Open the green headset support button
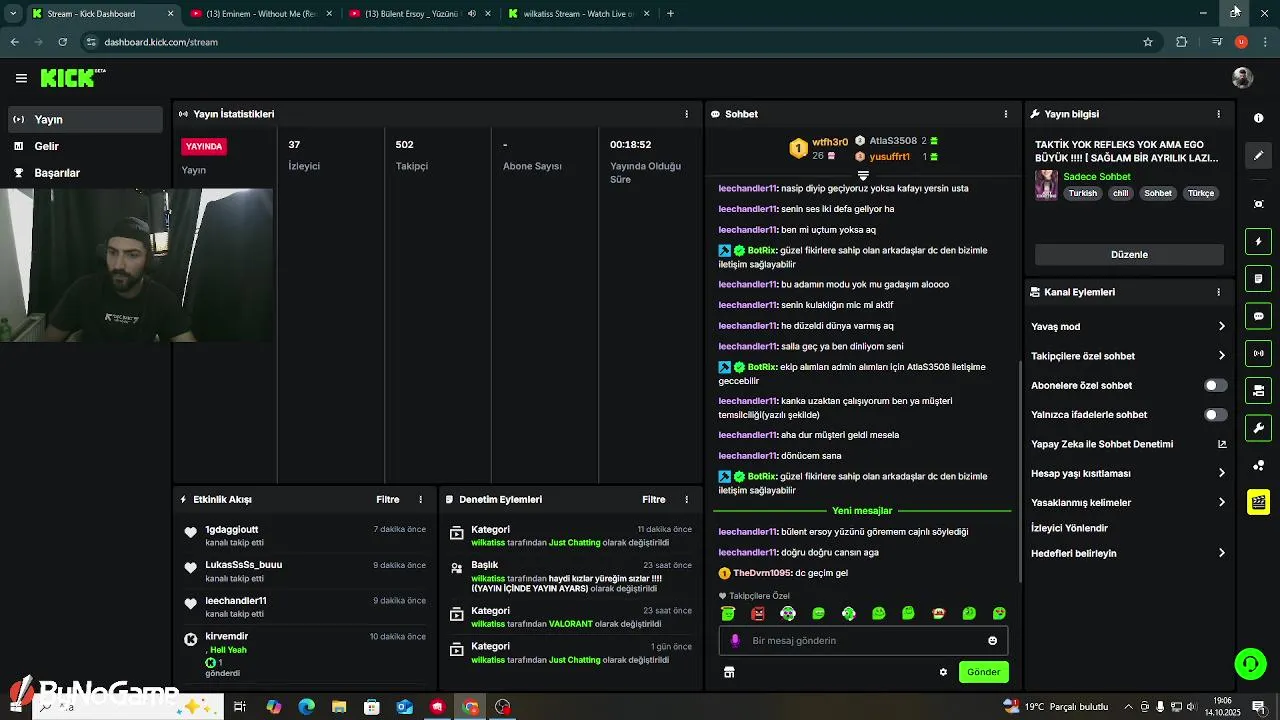Image resolution: width=1280 pixels, height=720 pixels. point(1248,663)
